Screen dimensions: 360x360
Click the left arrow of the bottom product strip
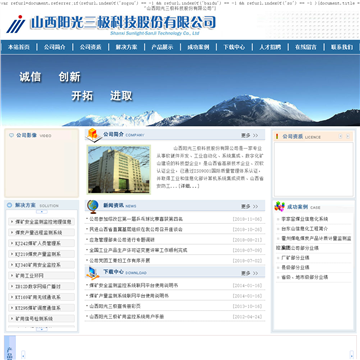(23, 354)
